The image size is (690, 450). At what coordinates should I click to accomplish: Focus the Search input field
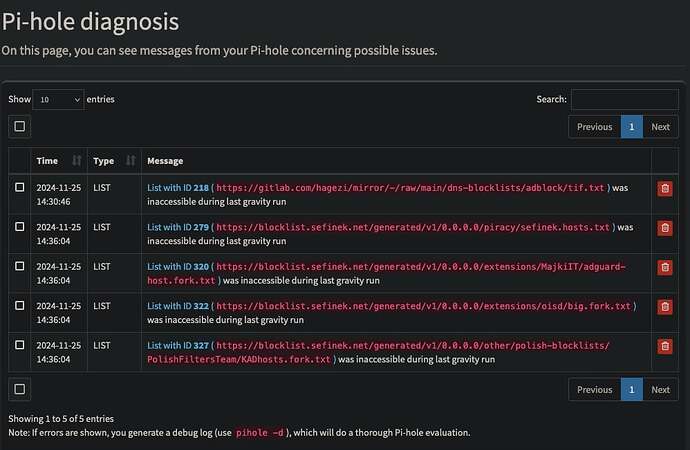tap(624, 99)
